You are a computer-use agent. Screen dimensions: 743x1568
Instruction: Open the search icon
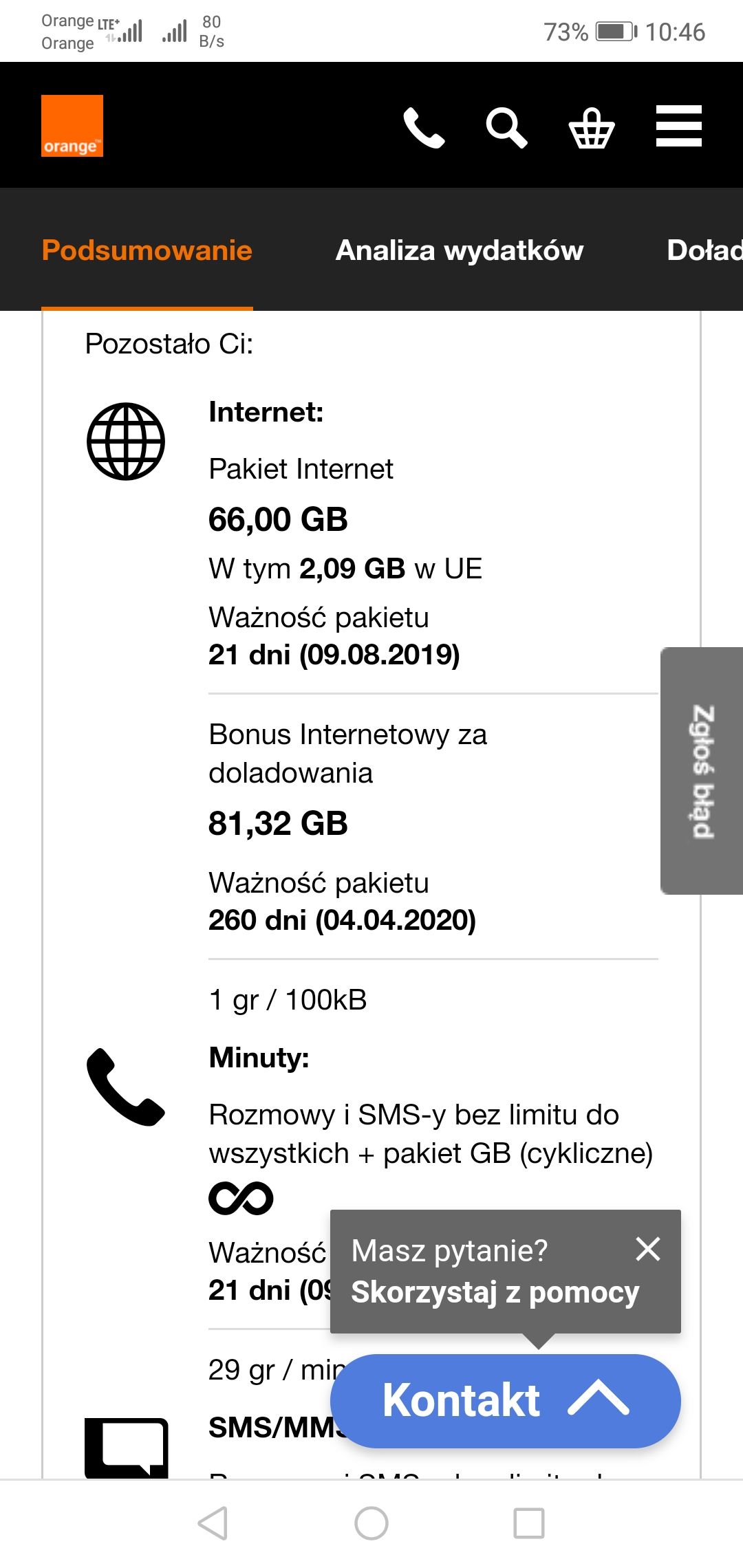pyautogui.click(x=506, y=127)
